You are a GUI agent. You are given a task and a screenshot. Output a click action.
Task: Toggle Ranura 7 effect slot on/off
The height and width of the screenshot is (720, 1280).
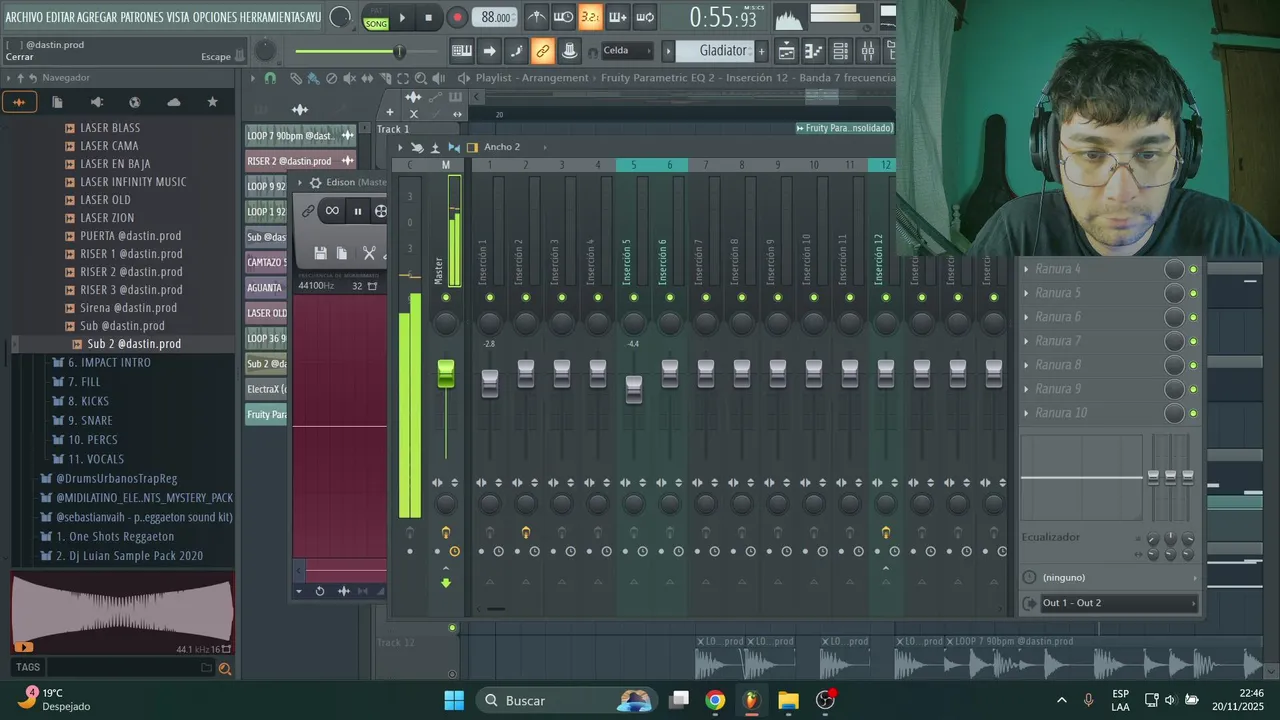[1193, 341]
